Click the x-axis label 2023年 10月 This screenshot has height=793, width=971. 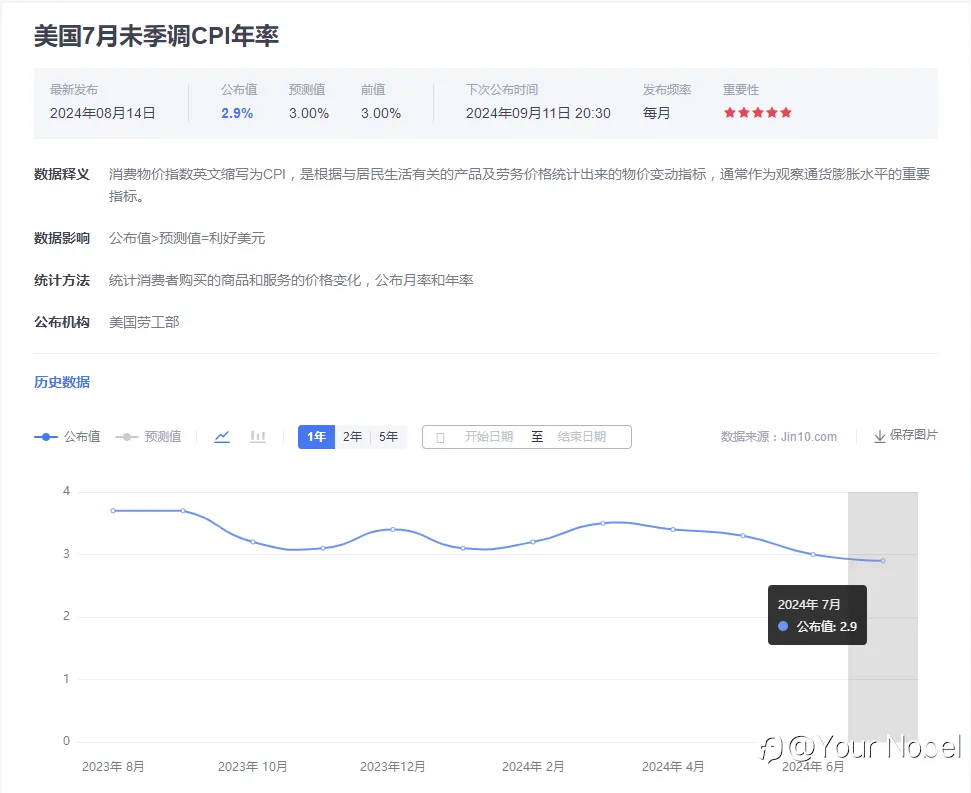click(253, 767)
